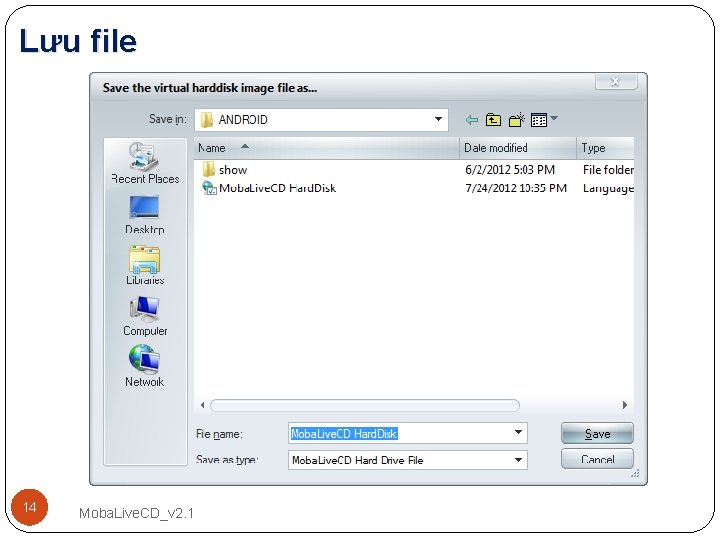Click the horizontal scrollbar thumb
The width and height of the screenshot is (720, 540).
click(365, 405)
